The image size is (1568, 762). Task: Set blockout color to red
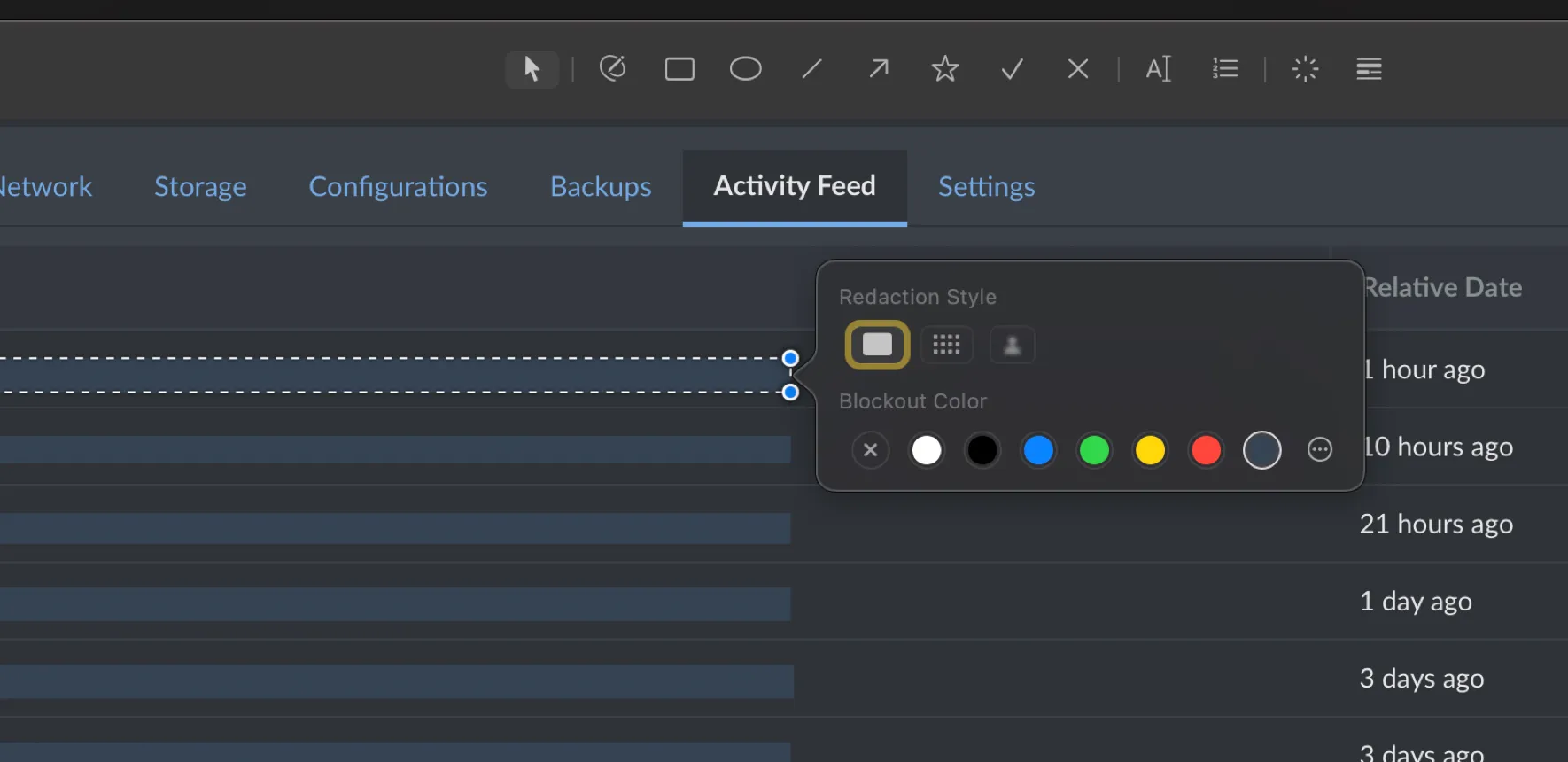point(1206,450)
